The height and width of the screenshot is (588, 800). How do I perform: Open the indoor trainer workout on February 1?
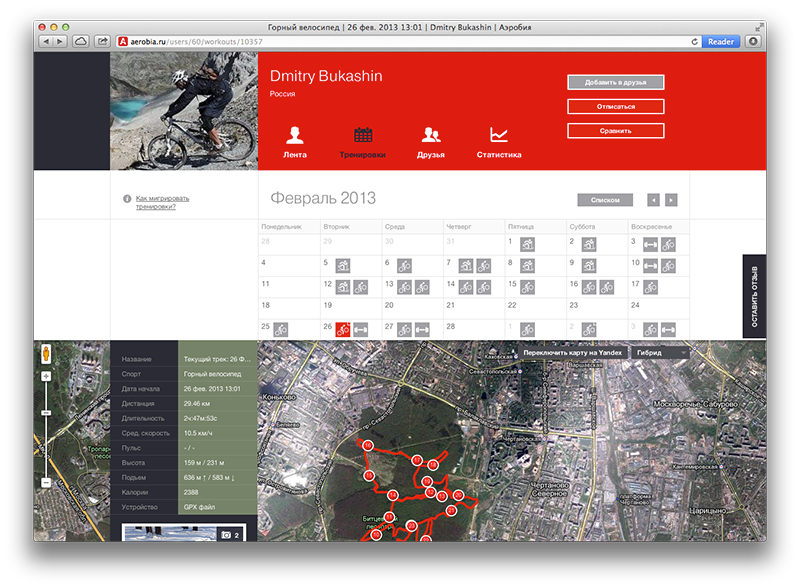527,244
